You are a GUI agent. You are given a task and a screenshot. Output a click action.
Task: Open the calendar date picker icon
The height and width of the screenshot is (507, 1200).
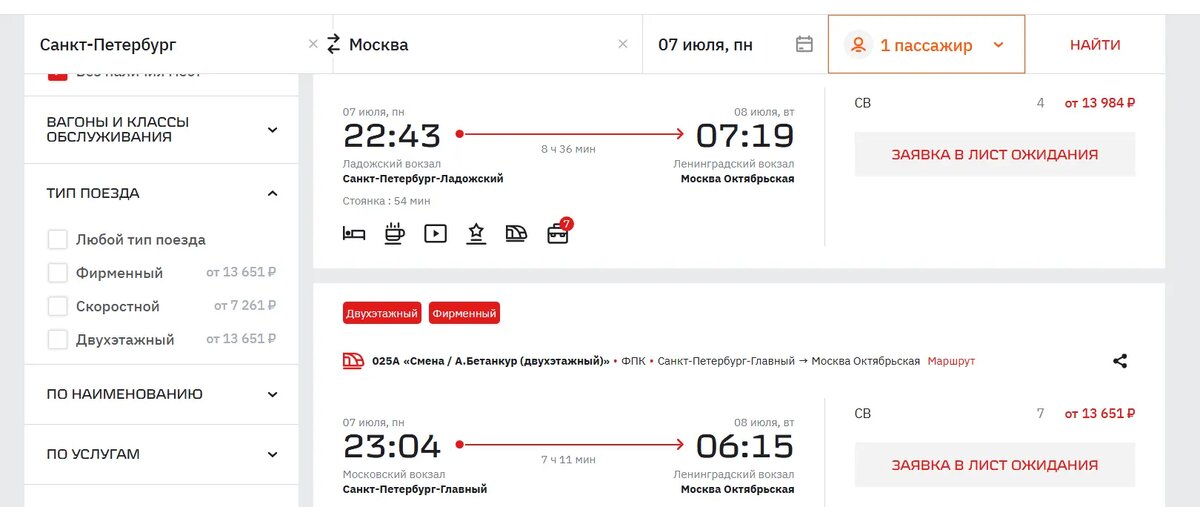(804, 44)
